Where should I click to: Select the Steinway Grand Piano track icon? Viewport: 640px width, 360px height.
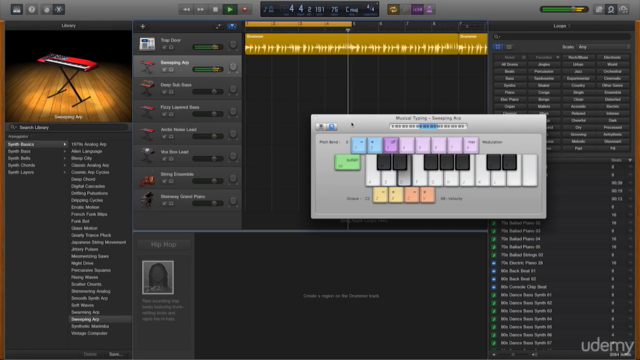click(147, 200)
